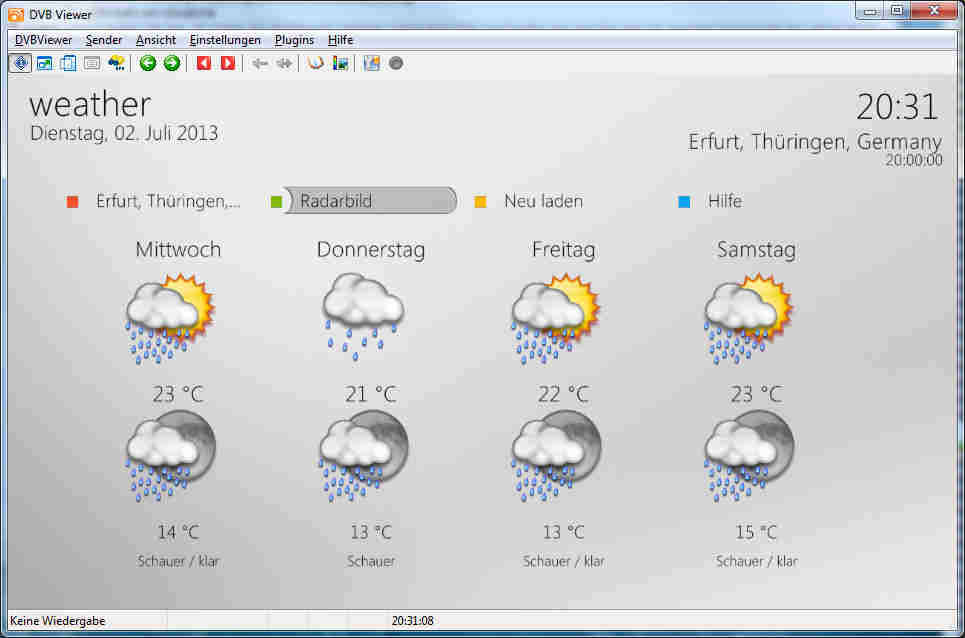Click the DVB Viewer title bar icon
This screenshot has height=638, width=965.
[x=16, y=14]
